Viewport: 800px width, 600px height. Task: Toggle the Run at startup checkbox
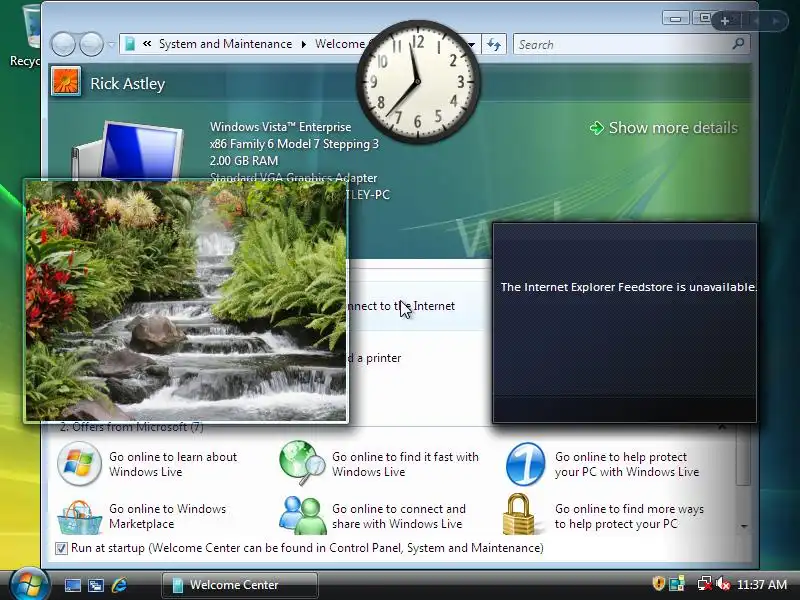[61, 548]
